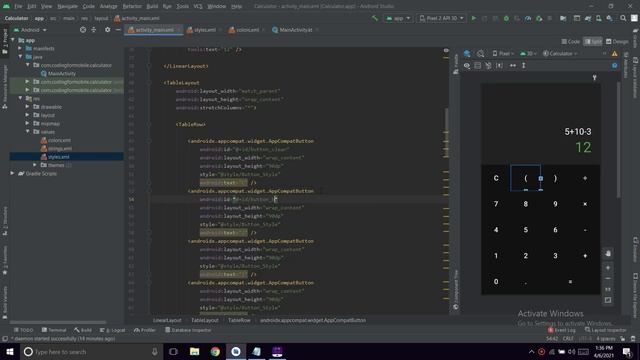640x360 pixels.
Task: Click the orientation icon in preview toolbar
Action: pos(481,53)
